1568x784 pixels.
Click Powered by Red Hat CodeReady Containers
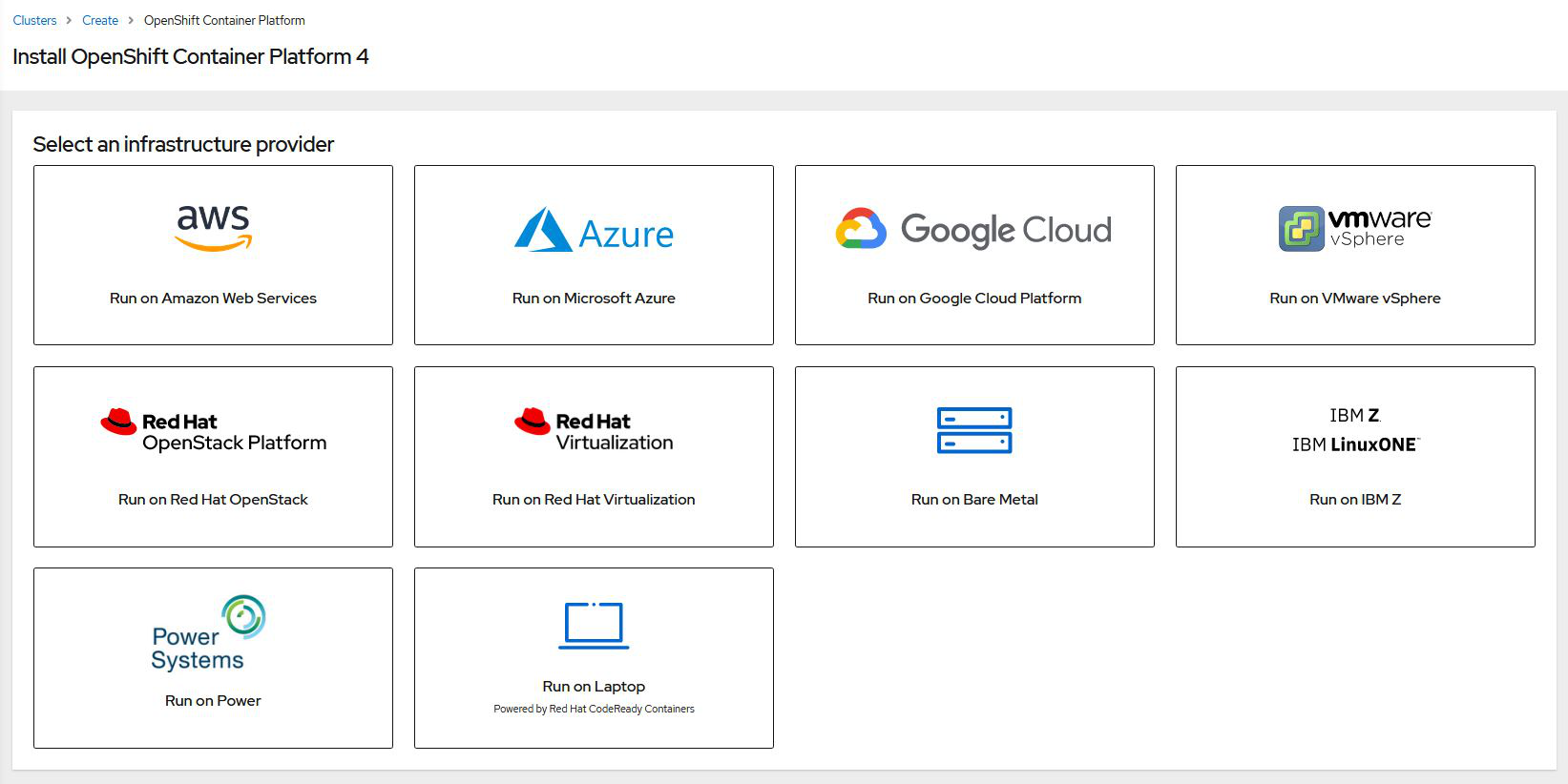[594, 709]
